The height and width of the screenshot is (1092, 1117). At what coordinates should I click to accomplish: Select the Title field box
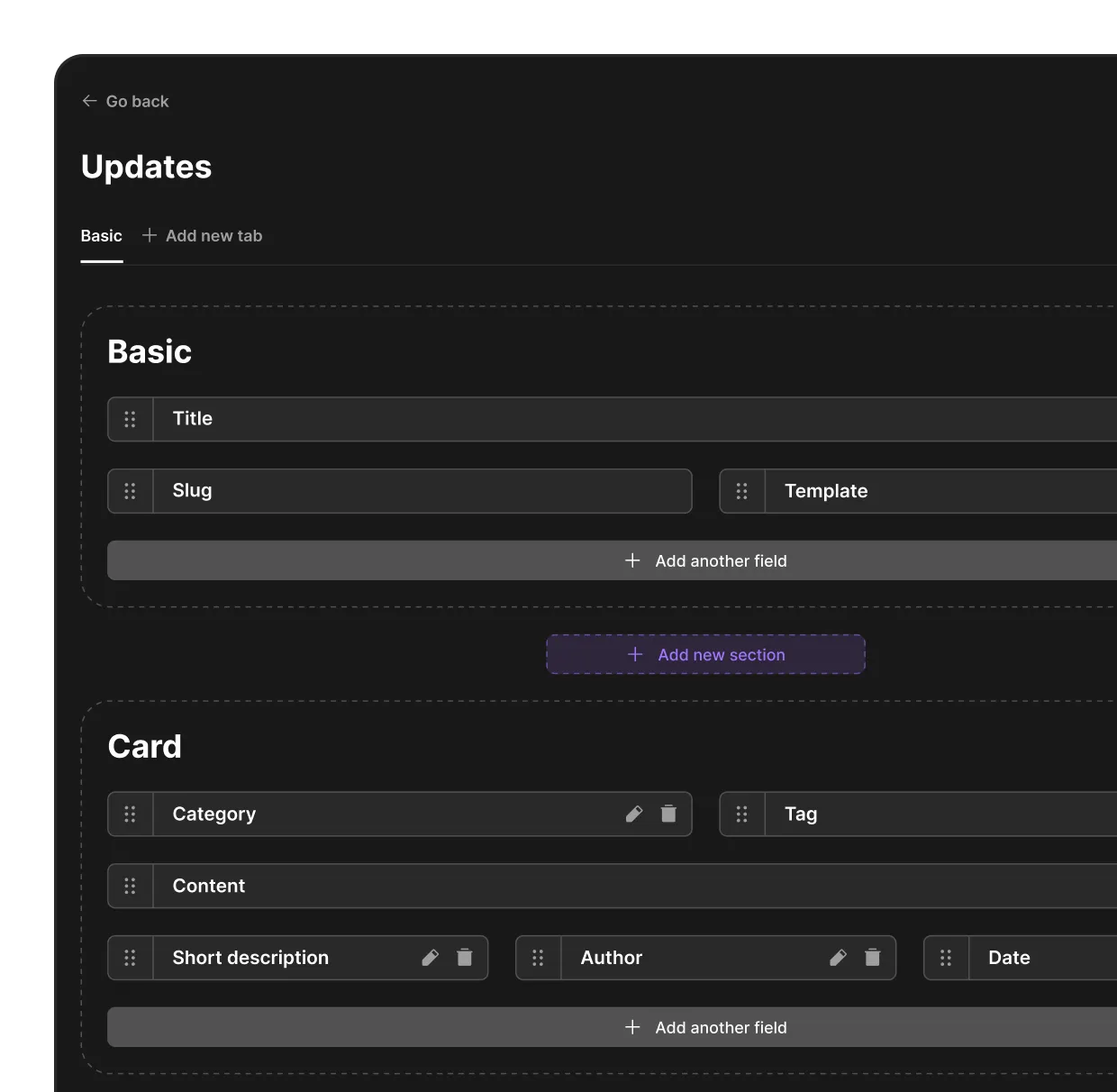(x=613, y=419)
